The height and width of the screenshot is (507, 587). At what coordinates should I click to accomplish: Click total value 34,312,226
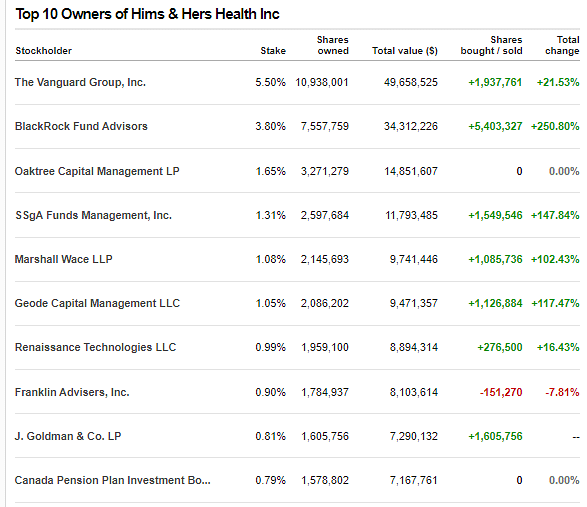pyautogui.click(x=411, y=127)
